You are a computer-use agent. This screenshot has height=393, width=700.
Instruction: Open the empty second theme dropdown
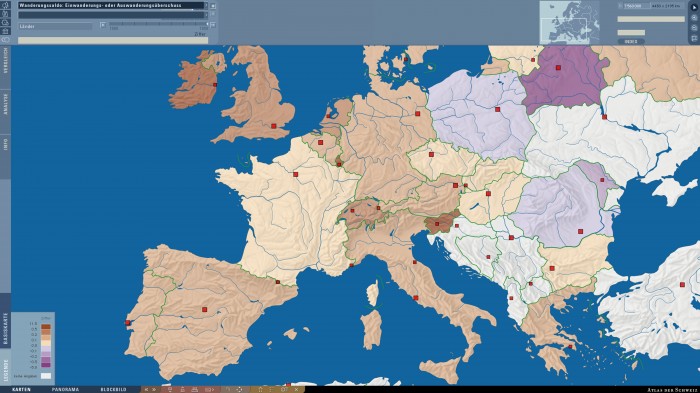[112, 15]
